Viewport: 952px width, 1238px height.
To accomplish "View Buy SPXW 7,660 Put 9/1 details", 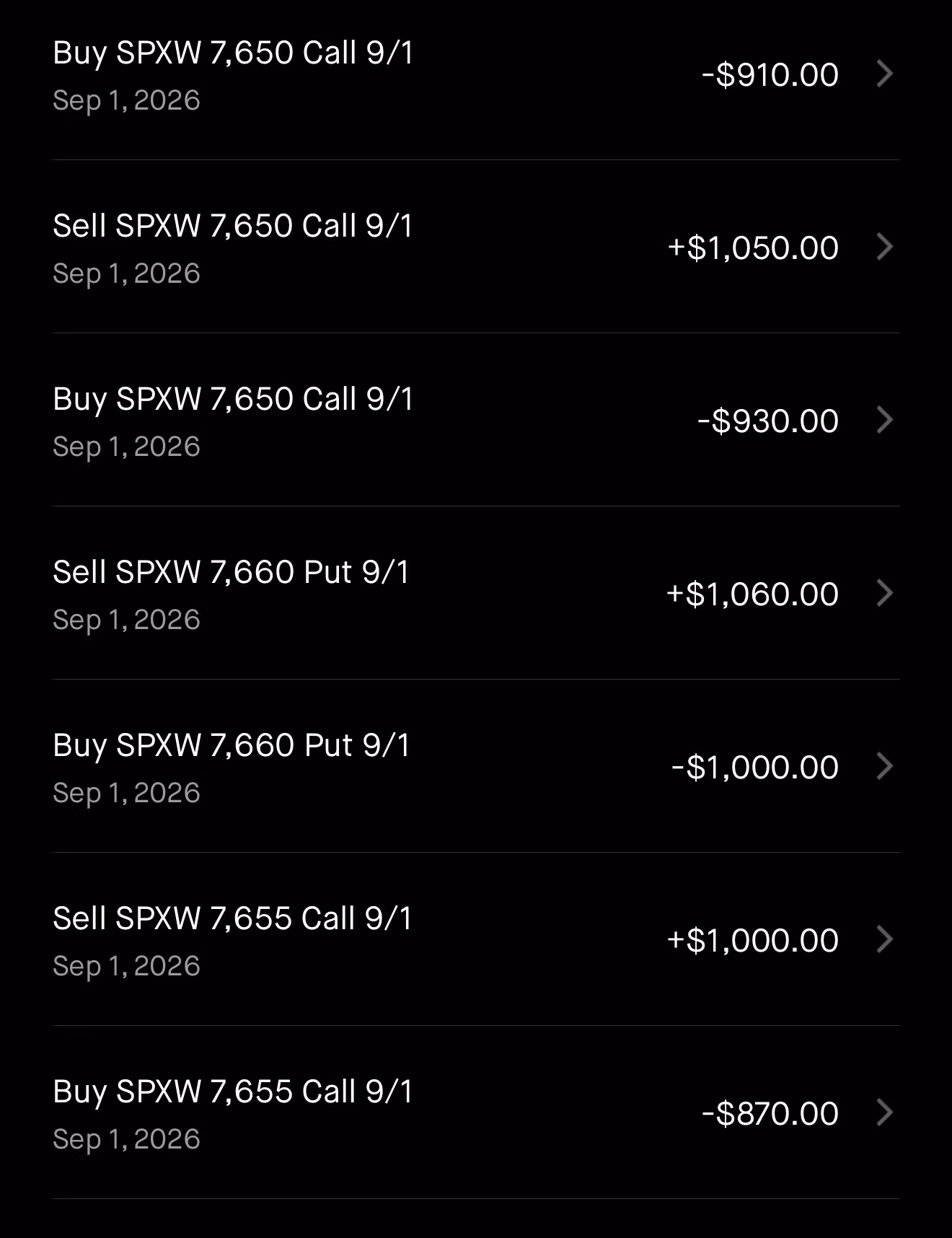I will pos(476,766).
